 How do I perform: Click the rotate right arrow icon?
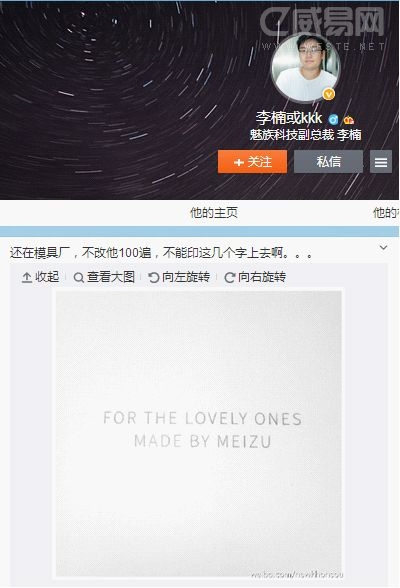(x=229, y=278)
